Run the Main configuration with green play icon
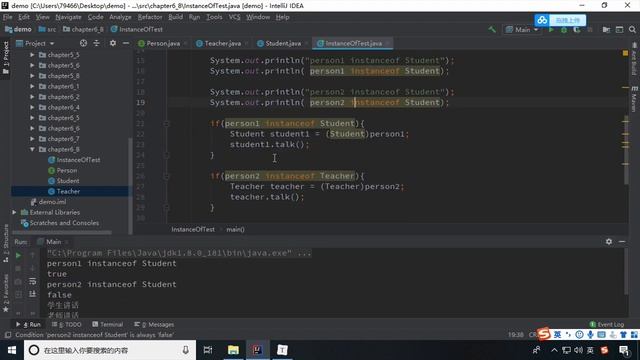 coord(551,29)
